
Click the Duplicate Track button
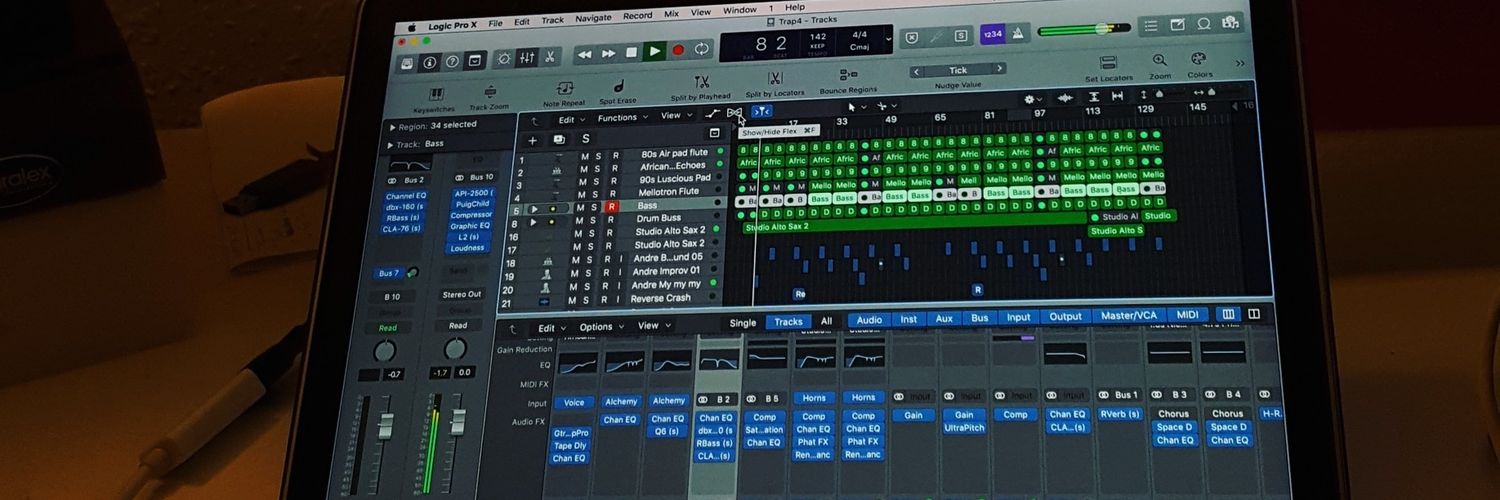(x=559, y=139)
